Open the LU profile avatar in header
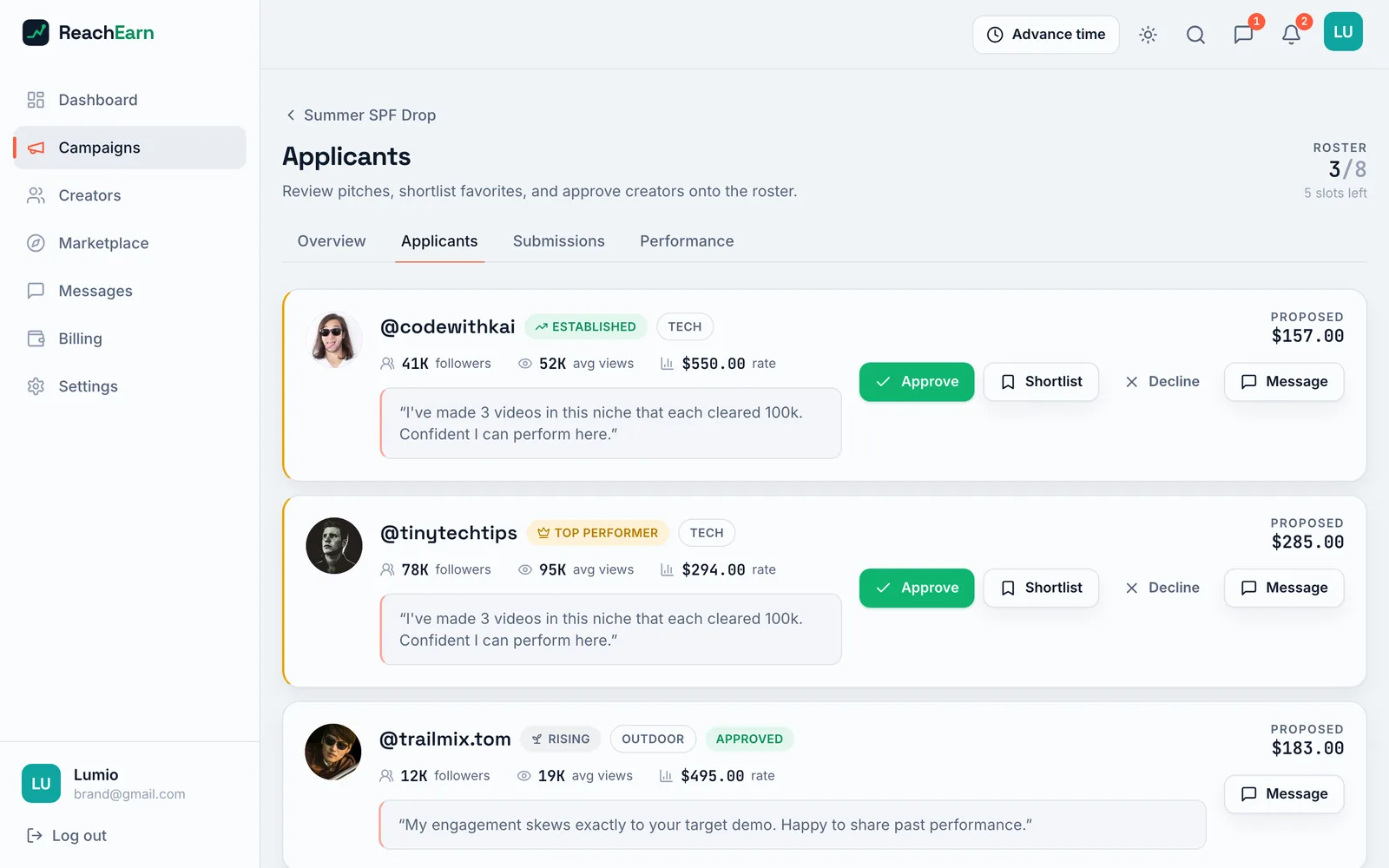The height and width of the screenshot is (868, 1389). pos(1343,32)
